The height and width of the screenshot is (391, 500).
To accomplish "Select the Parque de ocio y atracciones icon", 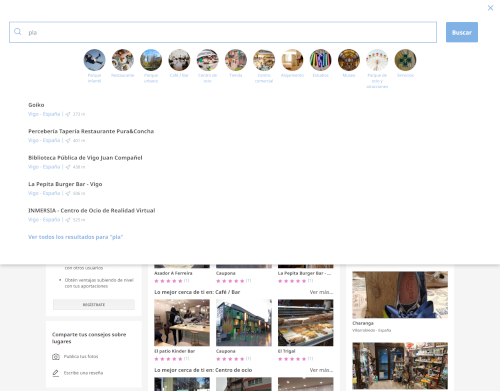I will pos(377,60).
